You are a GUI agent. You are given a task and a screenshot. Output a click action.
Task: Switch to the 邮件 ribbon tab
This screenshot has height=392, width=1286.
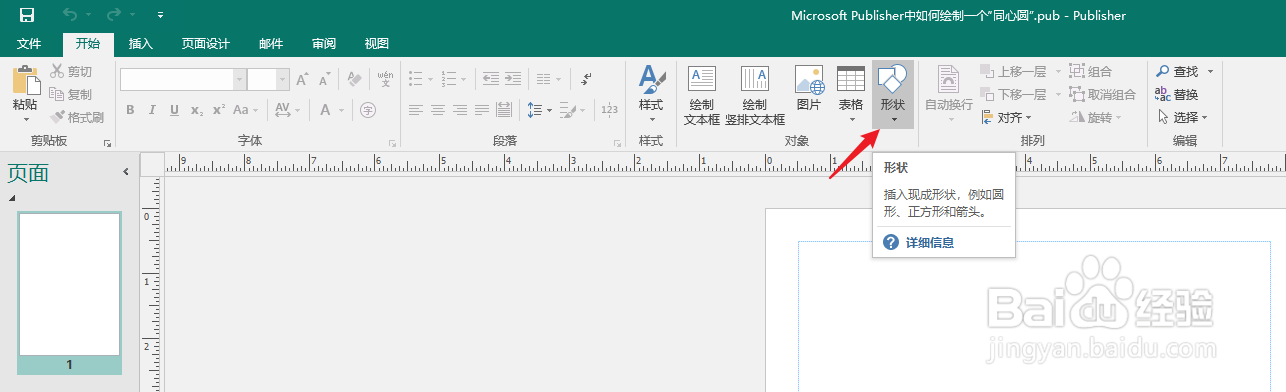pos(270,44)
